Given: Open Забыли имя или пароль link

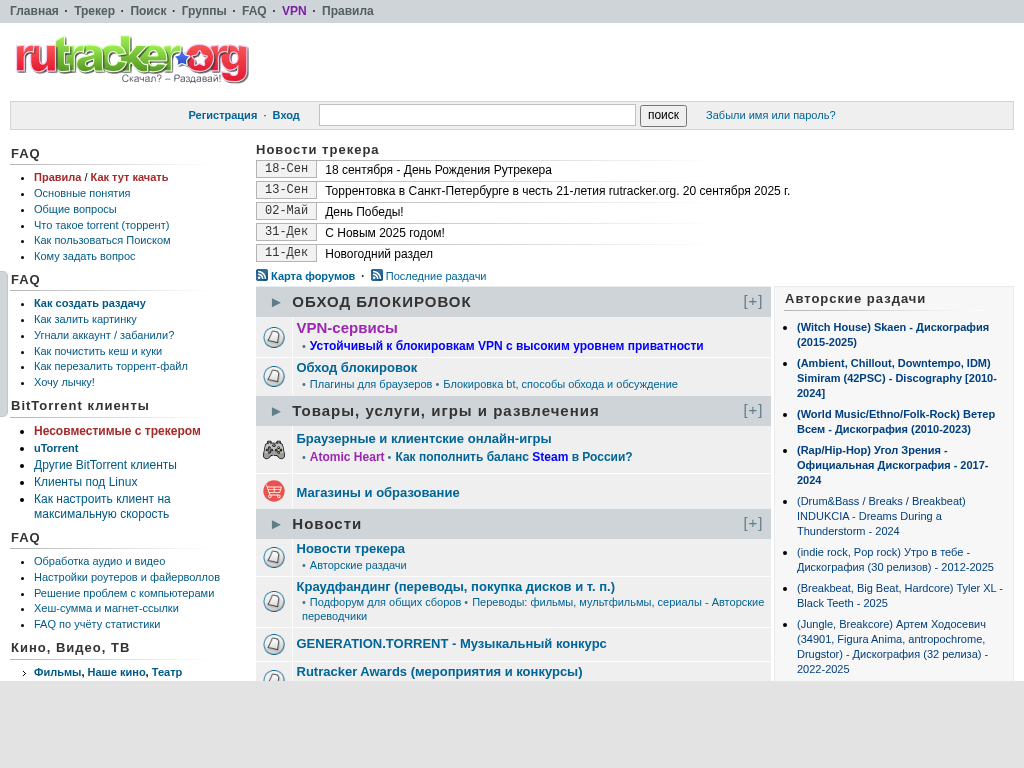Looking at the screenshot, I should 770,115.
